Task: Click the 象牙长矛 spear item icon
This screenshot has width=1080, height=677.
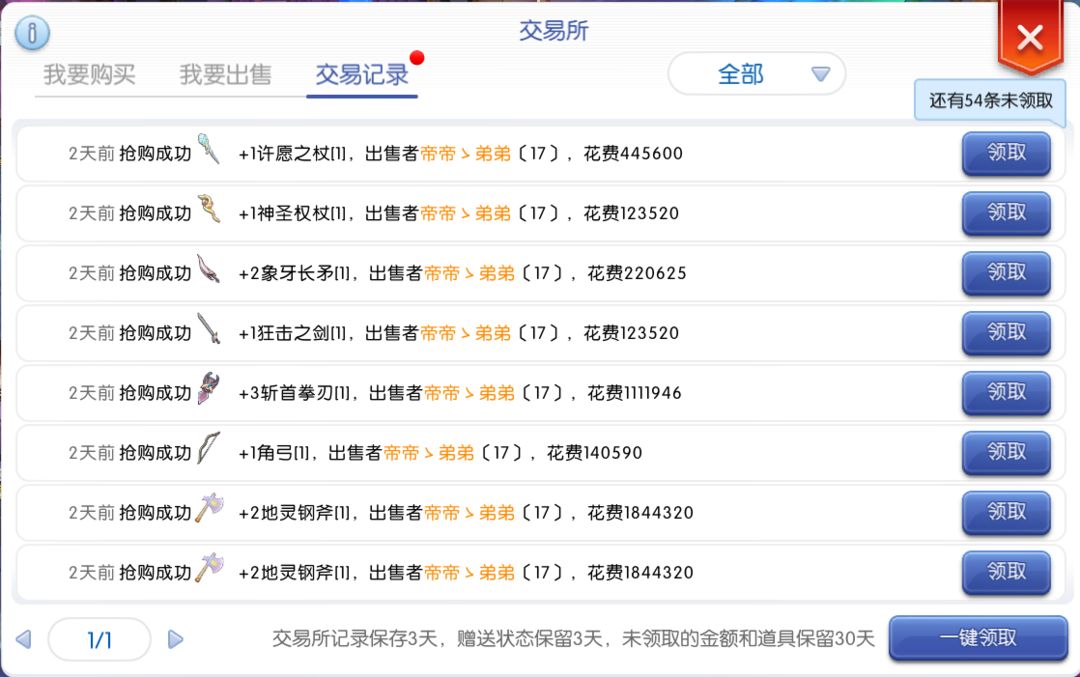Action: click(209, 269)
